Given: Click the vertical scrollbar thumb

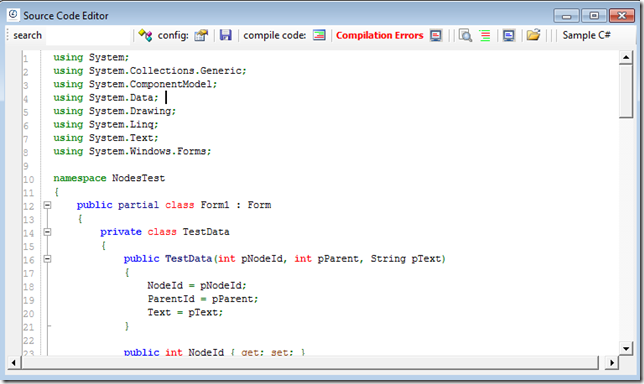Looking at the screenshot, I should click(x=626, y=91).
